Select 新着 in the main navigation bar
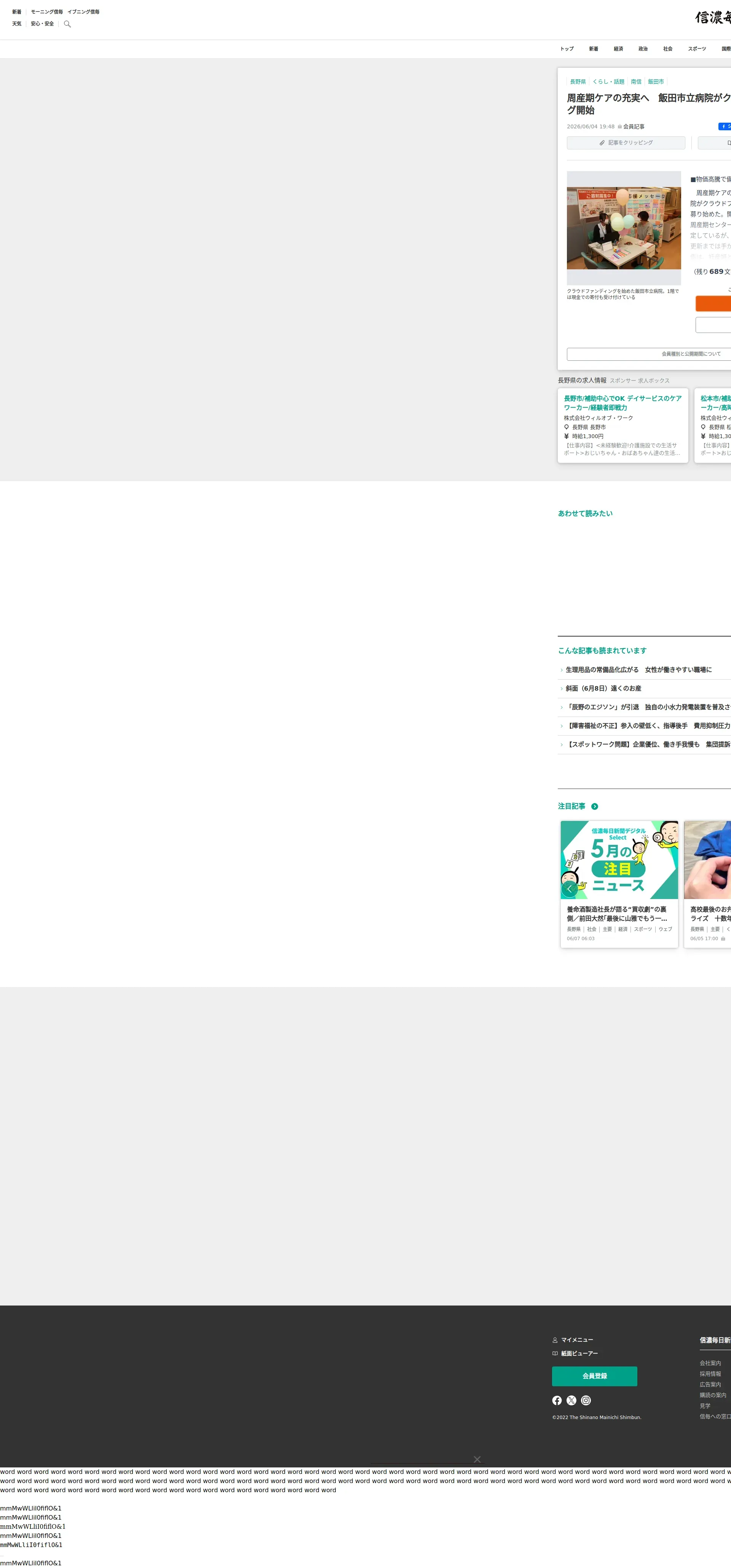This screenshot has height=1568, width=731. (594, 49)
